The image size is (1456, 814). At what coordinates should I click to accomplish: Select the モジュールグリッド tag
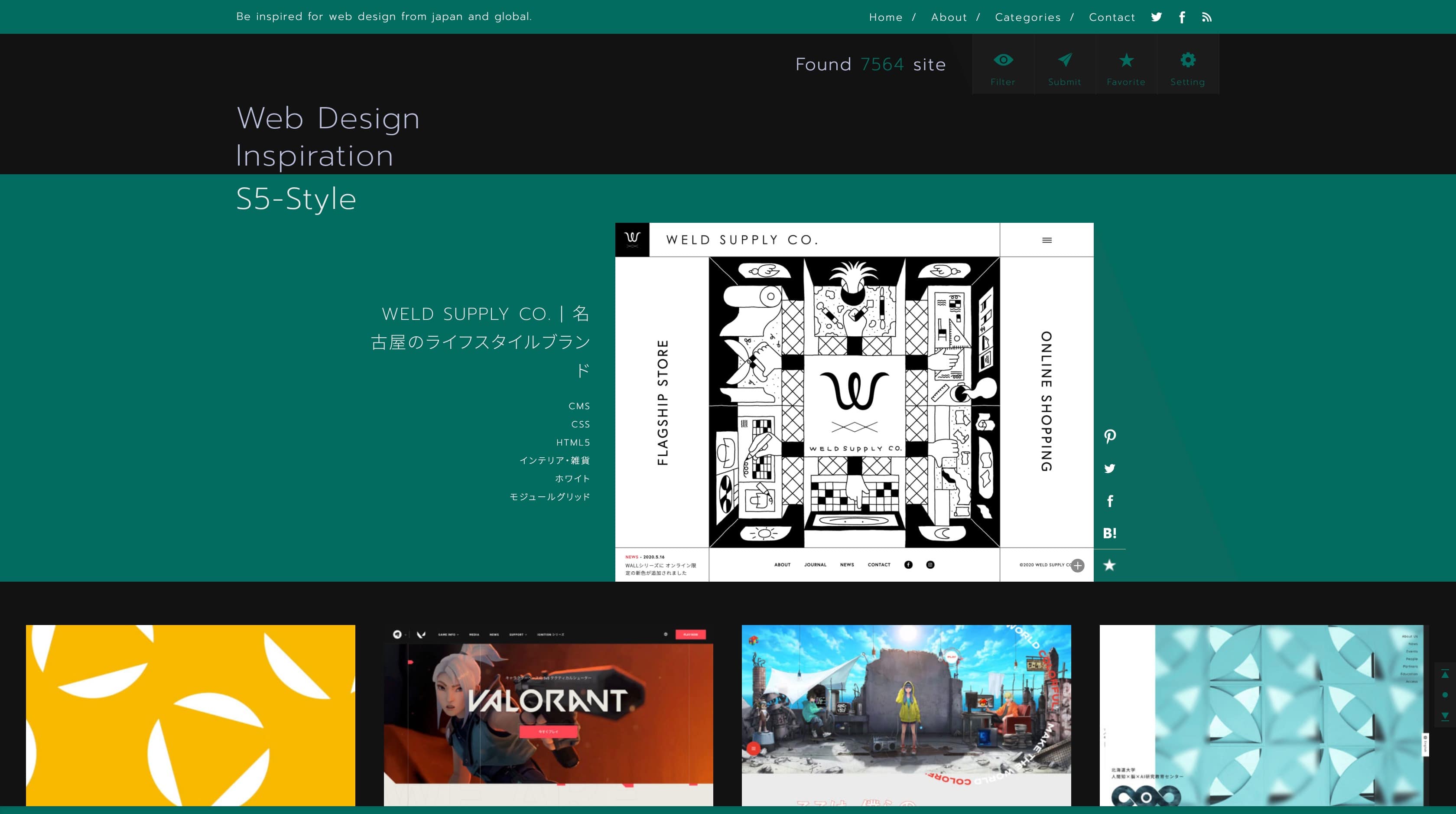point(549,497)
